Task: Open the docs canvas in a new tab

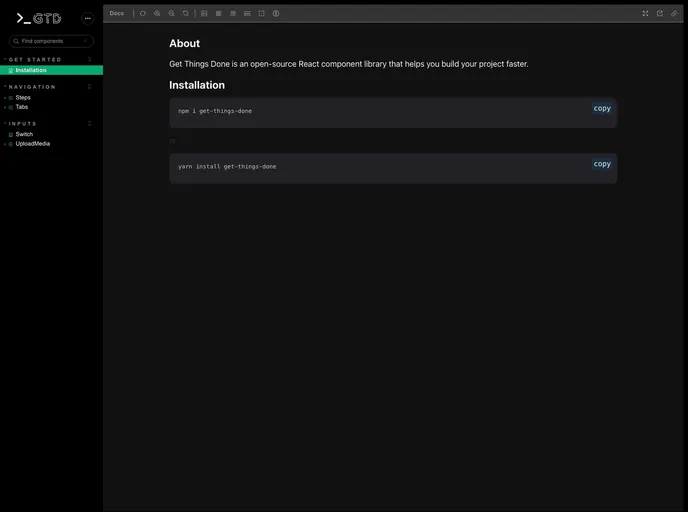Action: click(x=660, y=13)
